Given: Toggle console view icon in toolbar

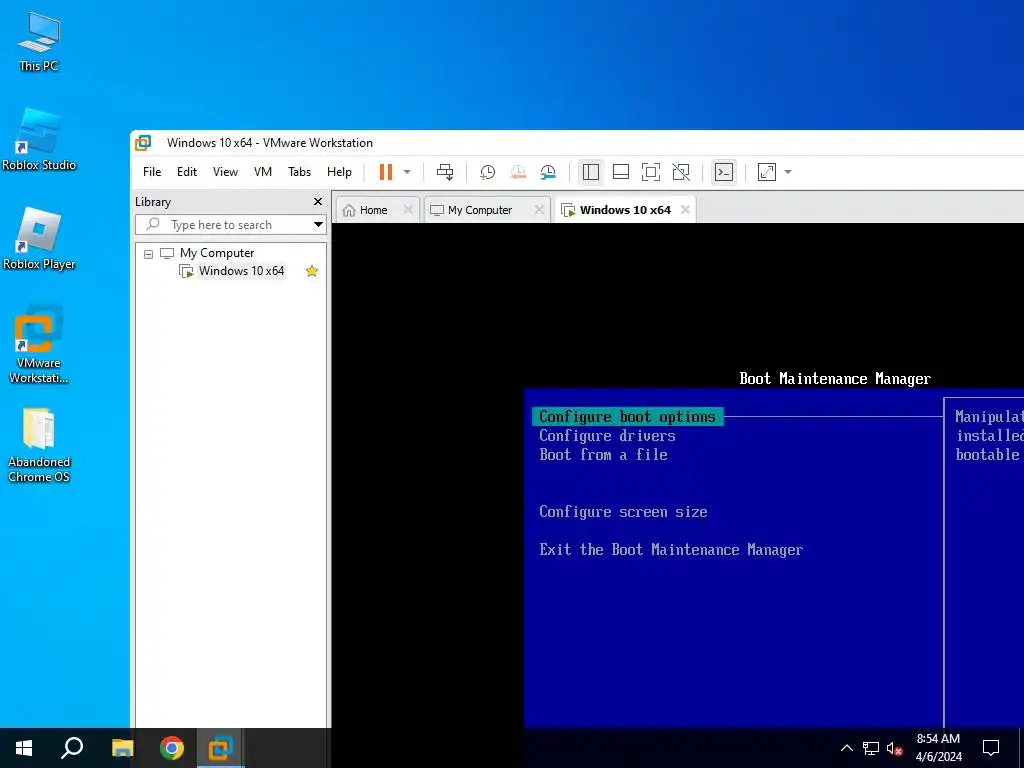Looking at the screenshot, I should pyautogui.click(x=724, y=172).
